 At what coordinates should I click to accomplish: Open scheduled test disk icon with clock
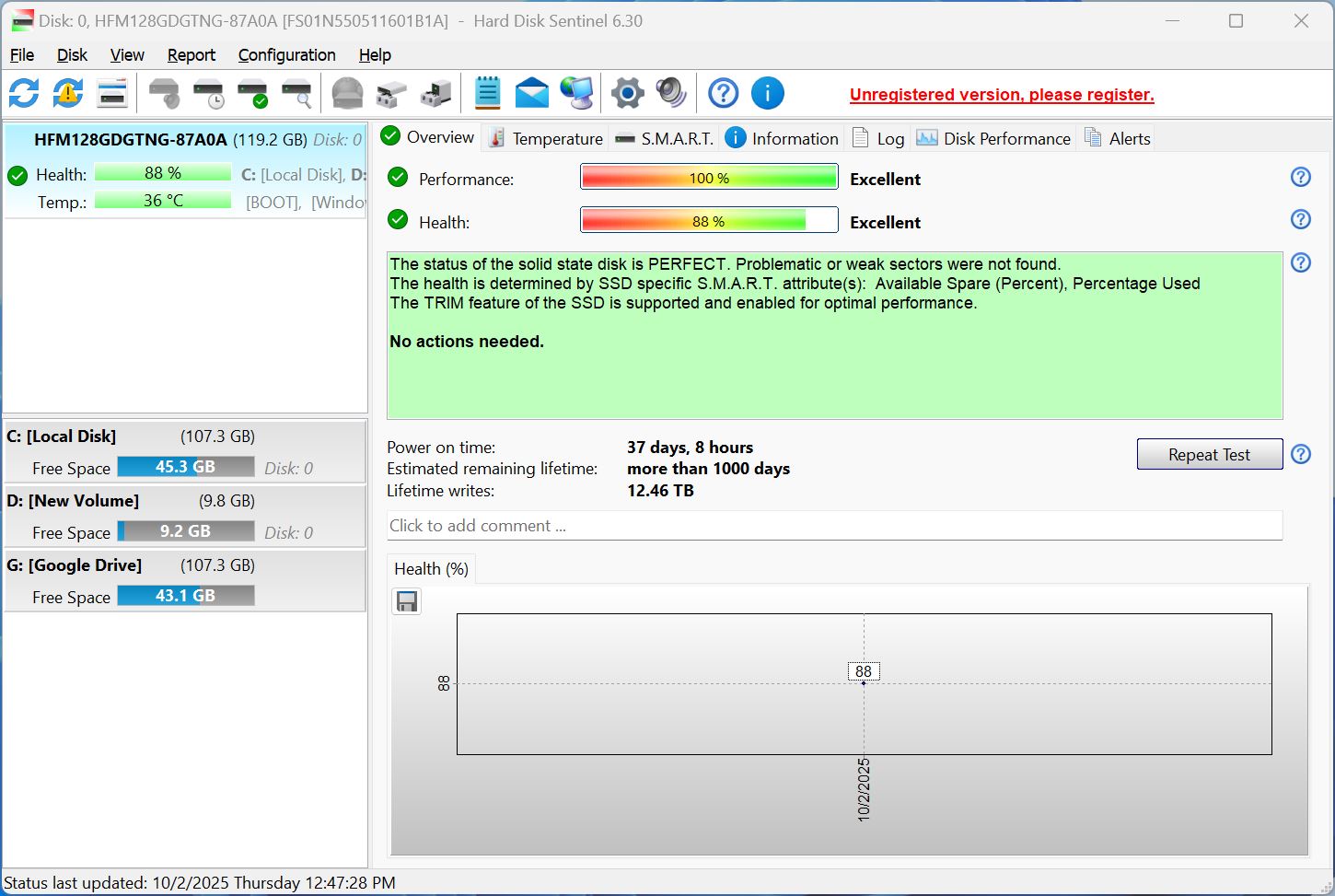pos(207,92)
